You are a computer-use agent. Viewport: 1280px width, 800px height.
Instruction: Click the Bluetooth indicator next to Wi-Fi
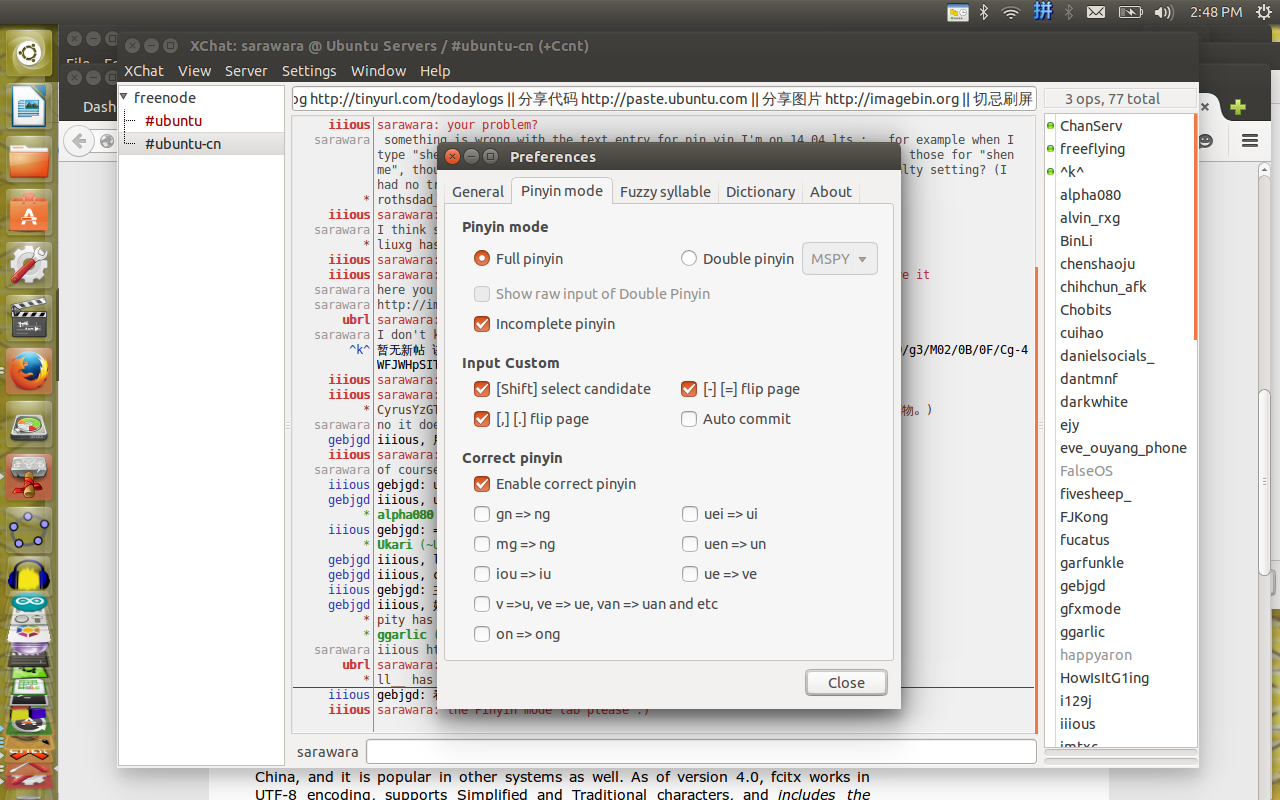point(983,12)
